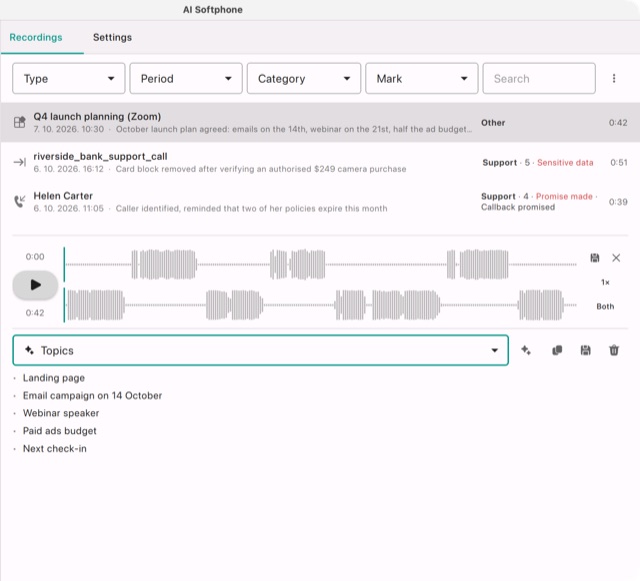Viewport: 640px width, 581px height.
Task: Regenerate the AI summary with the sparkle icon
Action: tap(526, 350)
